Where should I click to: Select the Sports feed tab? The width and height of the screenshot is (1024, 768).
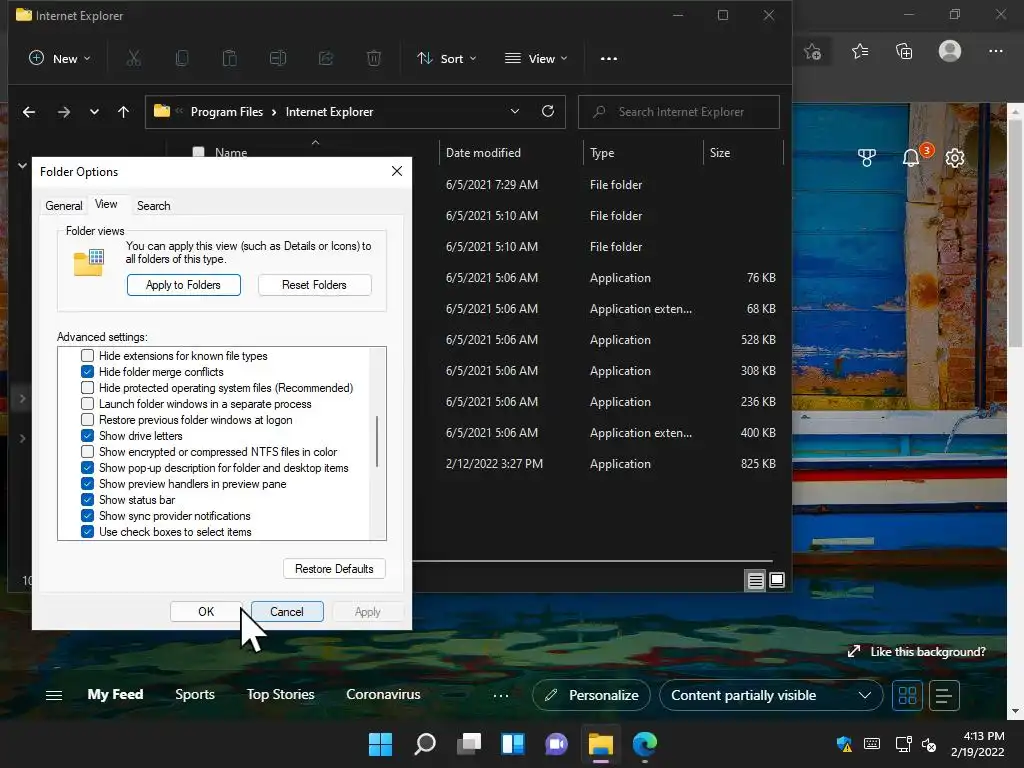coord(195,694)
